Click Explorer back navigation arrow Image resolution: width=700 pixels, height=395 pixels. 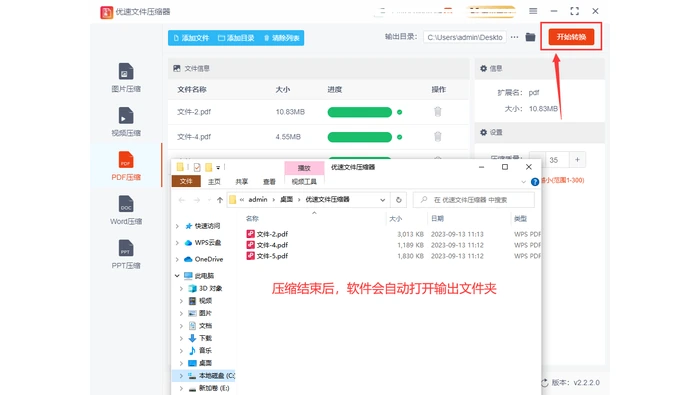(182, 200)
